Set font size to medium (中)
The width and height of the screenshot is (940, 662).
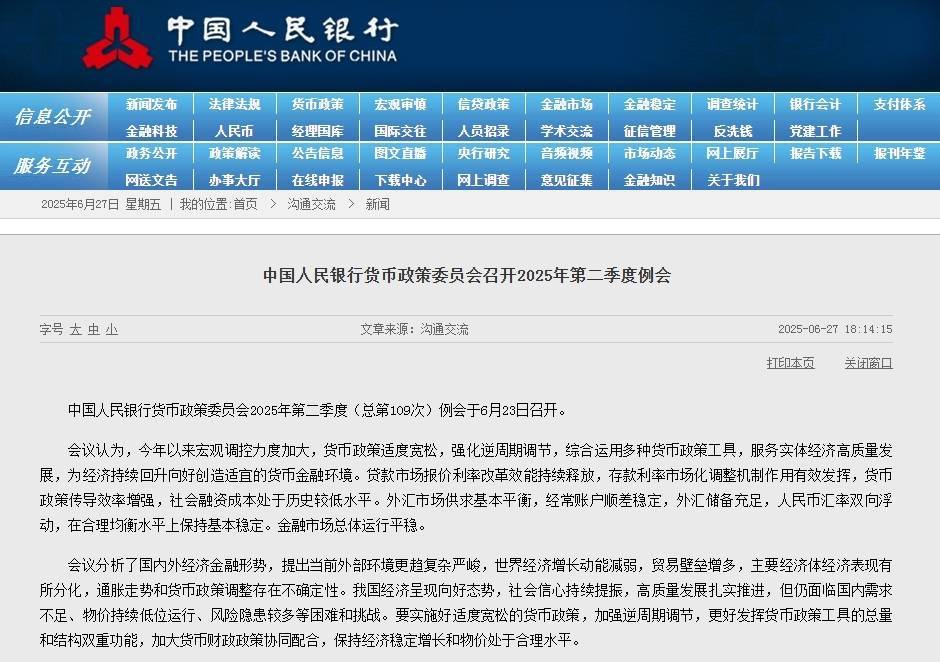(93, 329)
